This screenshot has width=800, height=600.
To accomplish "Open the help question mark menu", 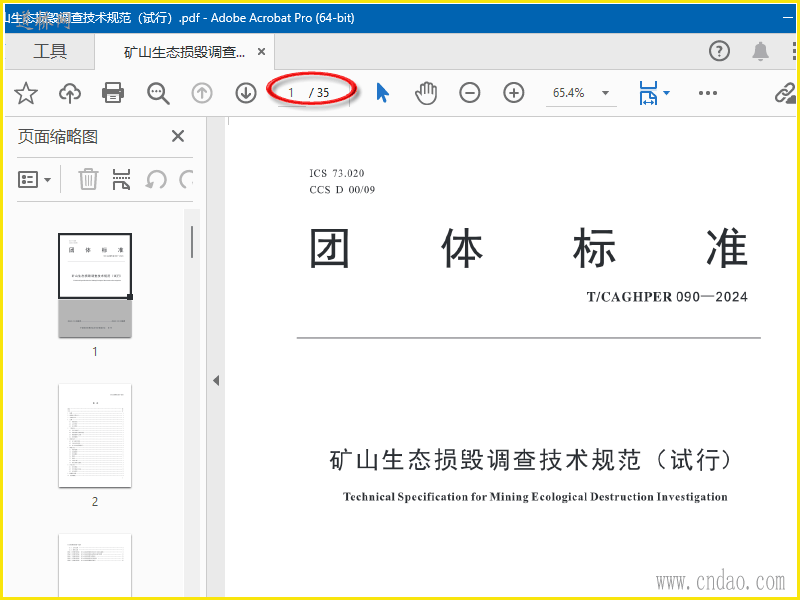I will [x=719, y=51].
